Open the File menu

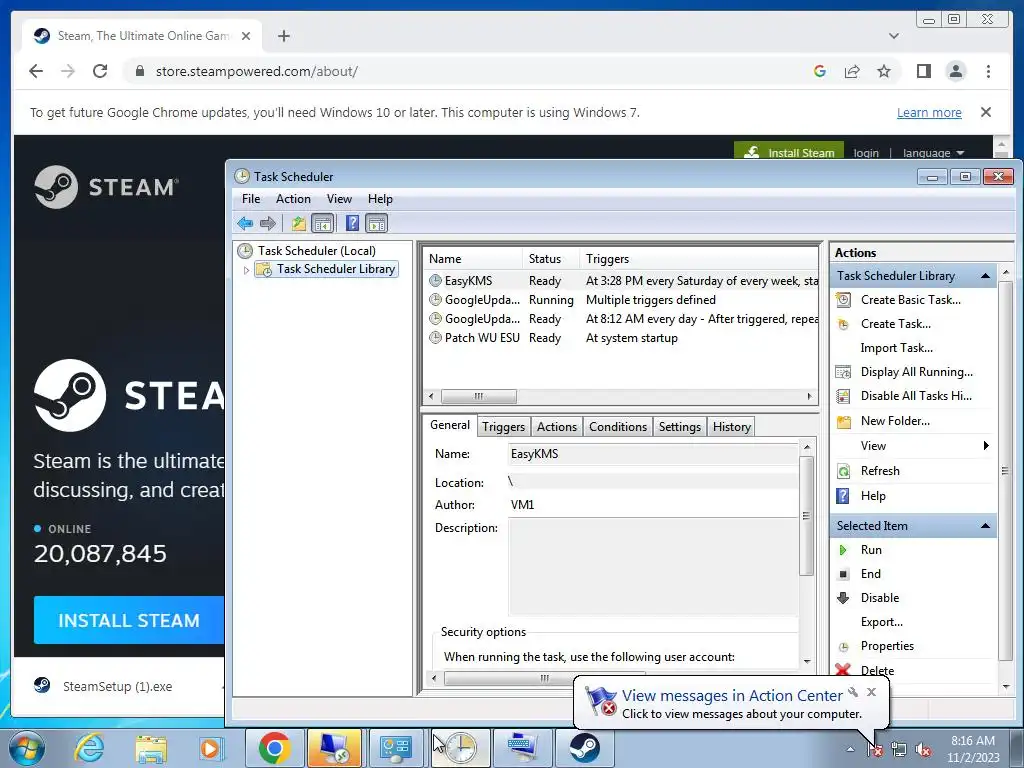[251, 199]
